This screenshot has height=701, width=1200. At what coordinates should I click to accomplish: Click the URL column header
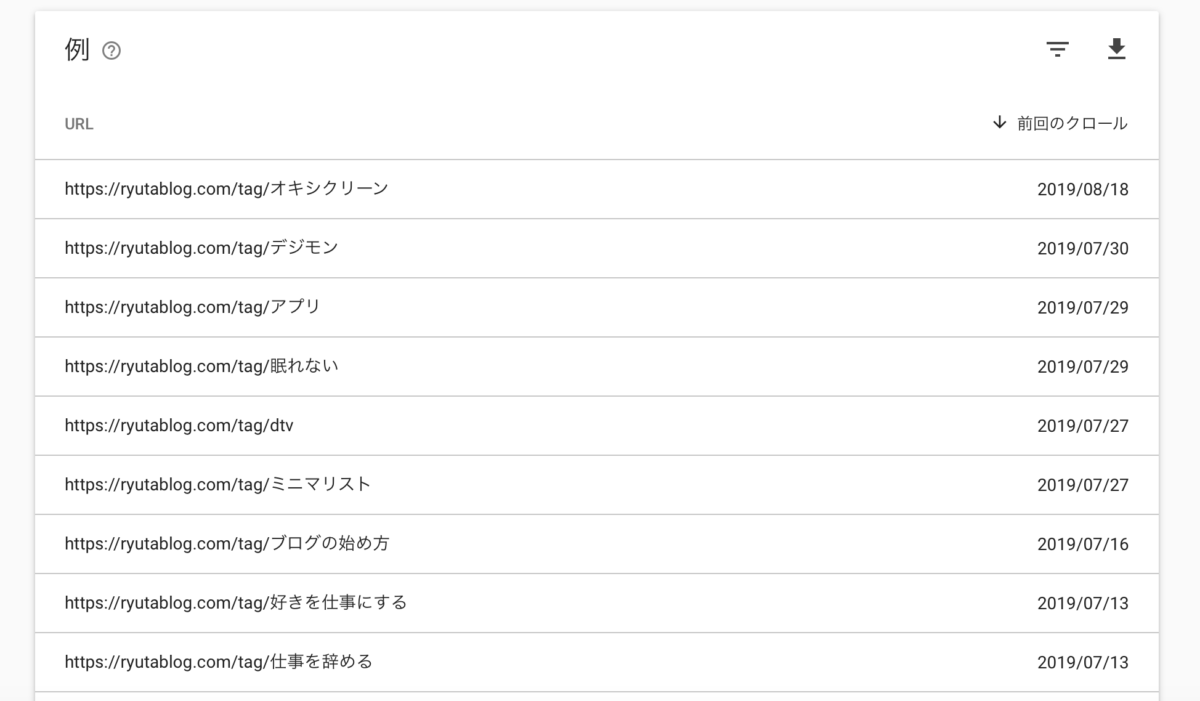click(x=79, y=124)
